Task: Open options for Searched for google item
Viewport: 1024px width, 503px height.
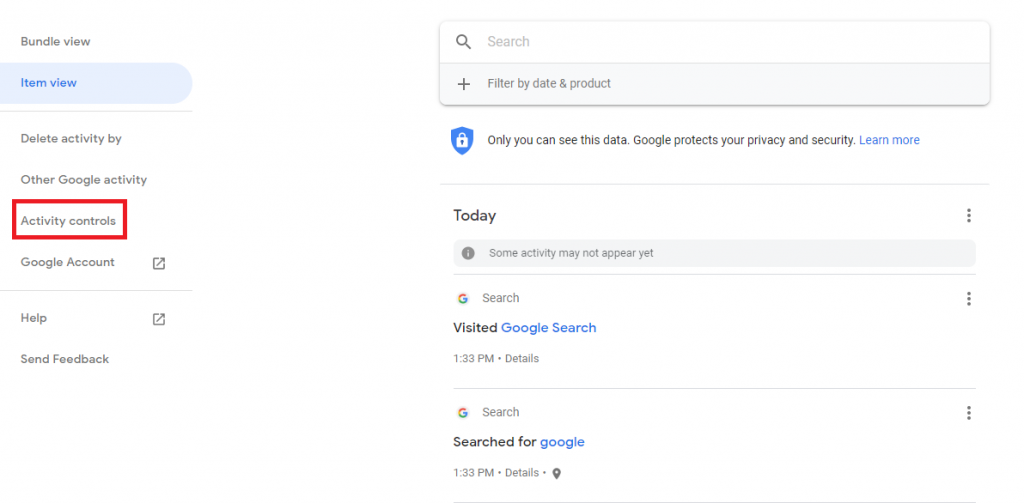Action: point(968,413)
